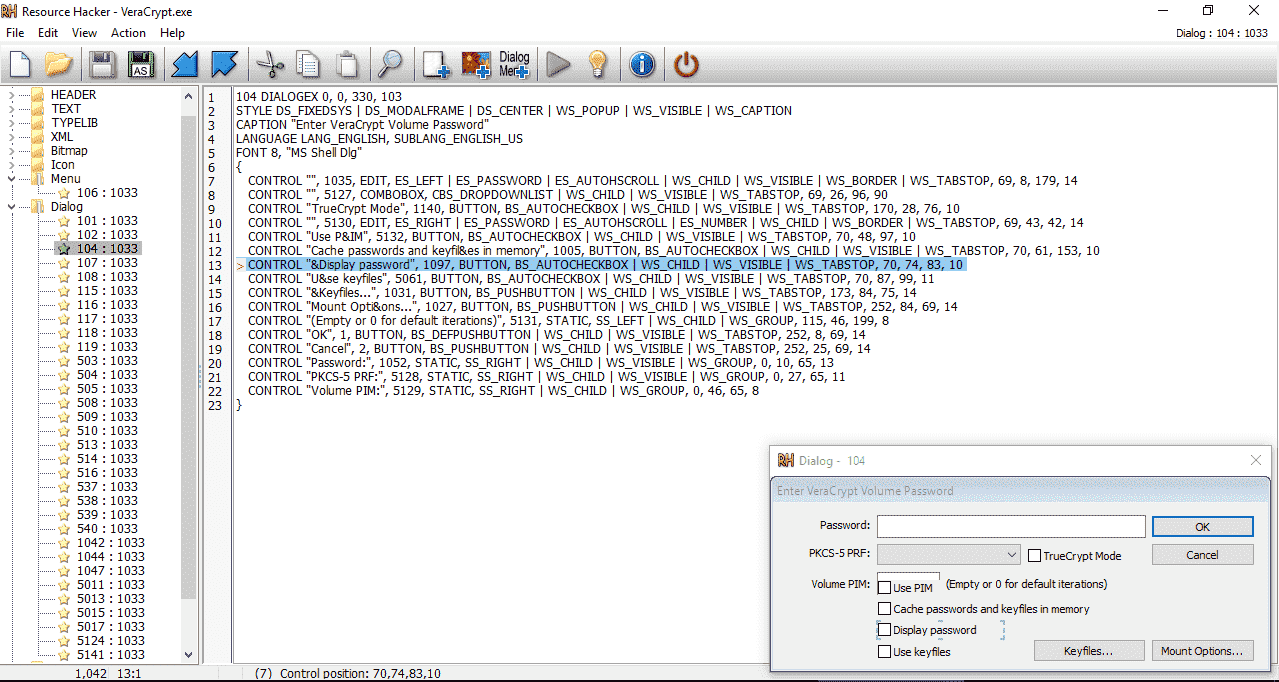Click the Compile script play icon
The height and width of the screenshot is (682, 1279).
pos(559,65)
